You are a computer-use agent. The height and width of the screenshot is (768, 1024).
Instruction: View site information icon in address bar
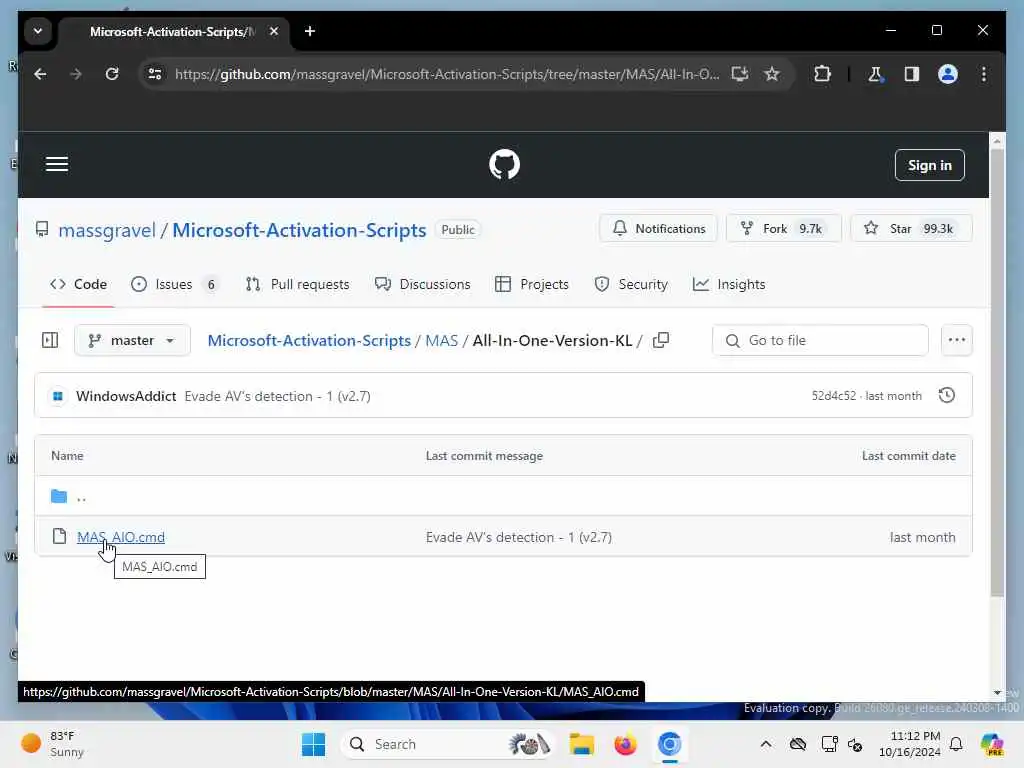(x=155, y=74)
